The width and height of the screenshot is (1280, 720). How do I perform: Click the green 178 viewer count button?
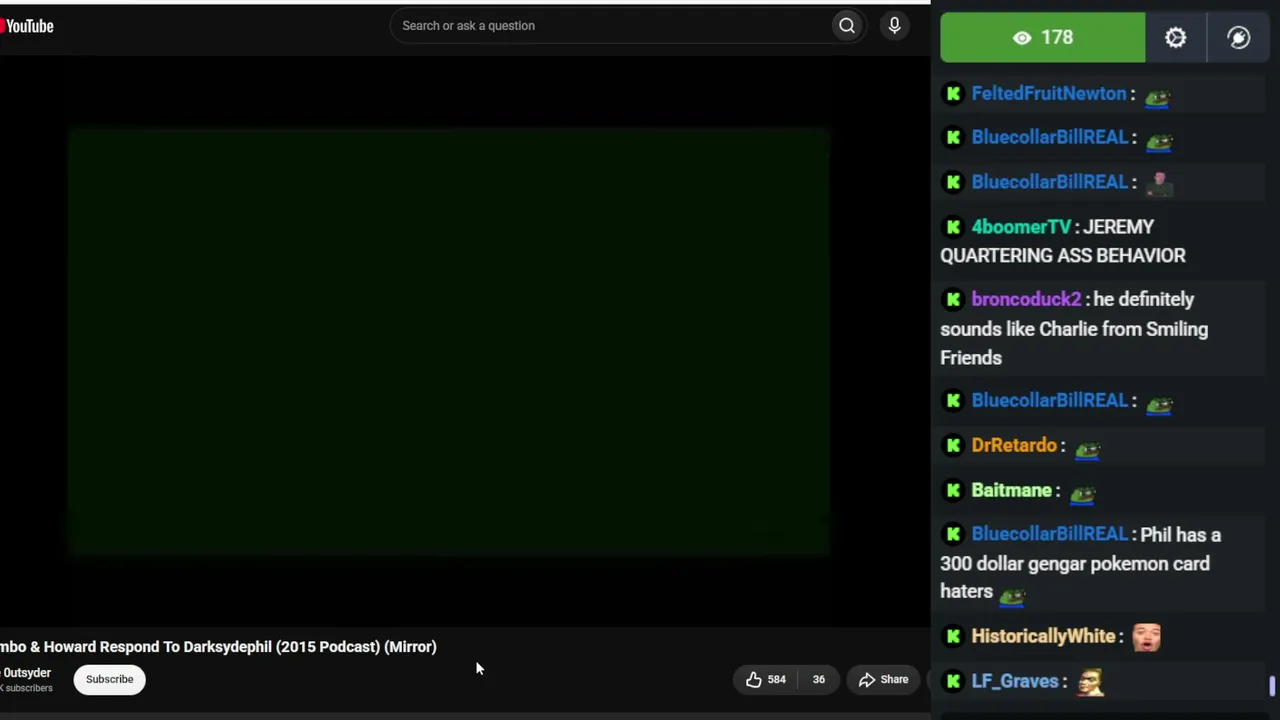click(x=1043, y=37)
